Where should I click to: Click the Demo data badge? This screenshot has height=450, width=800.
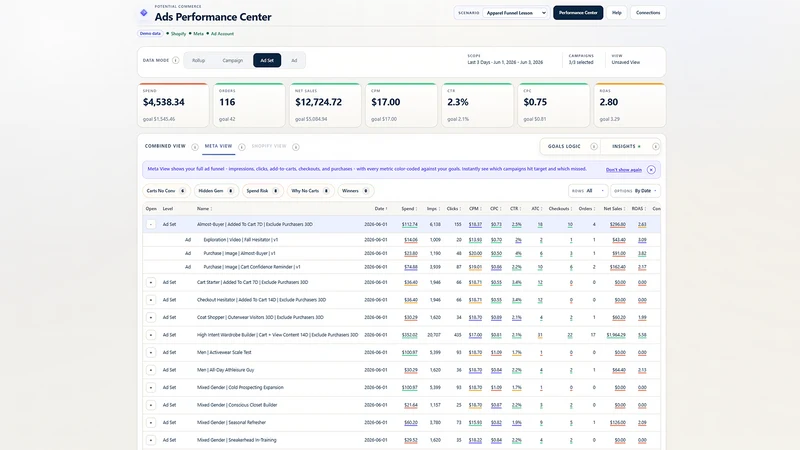coord(150,34)
